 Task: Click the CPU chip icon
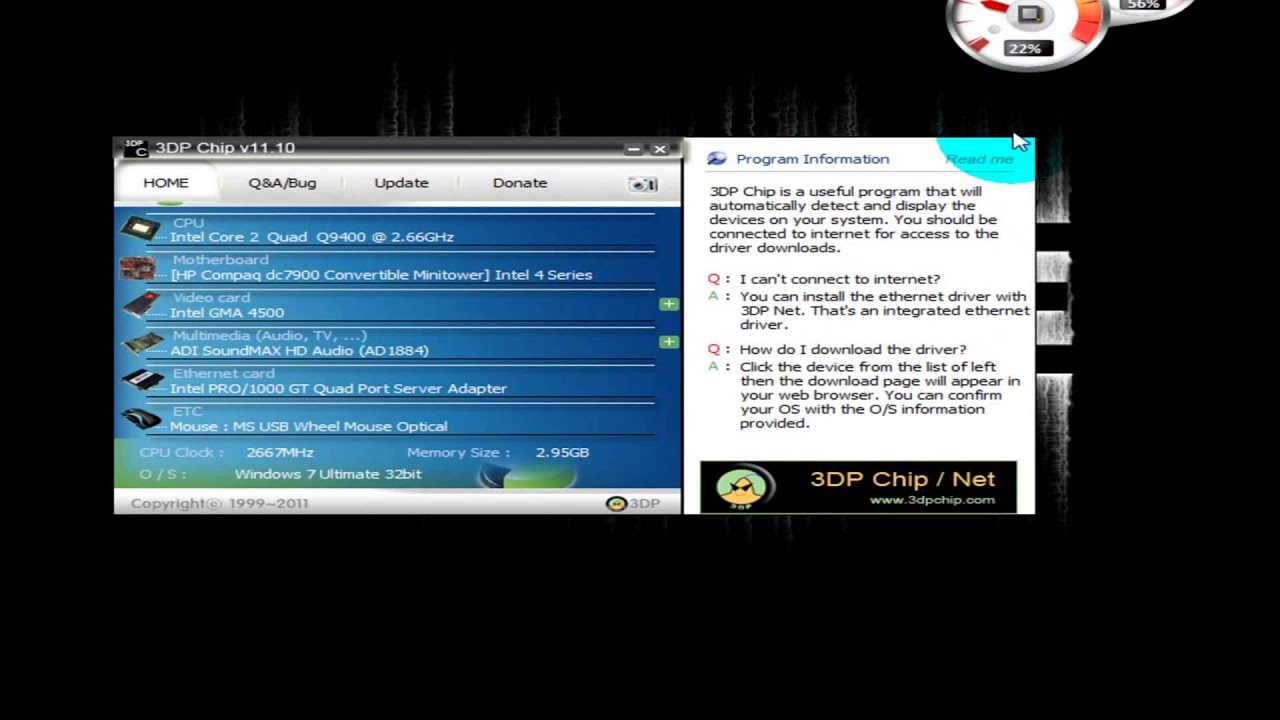click(x=140, y=230)
